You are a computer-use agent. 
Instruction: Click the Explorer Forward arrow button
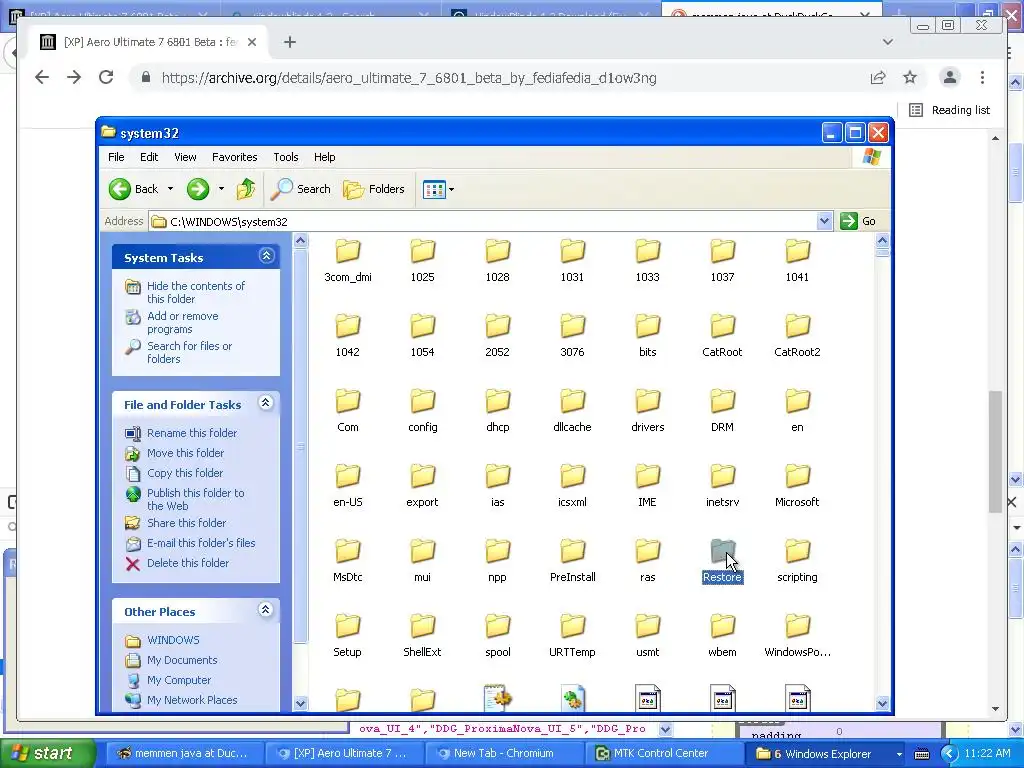pyautogui.click(x=198, y=189)
